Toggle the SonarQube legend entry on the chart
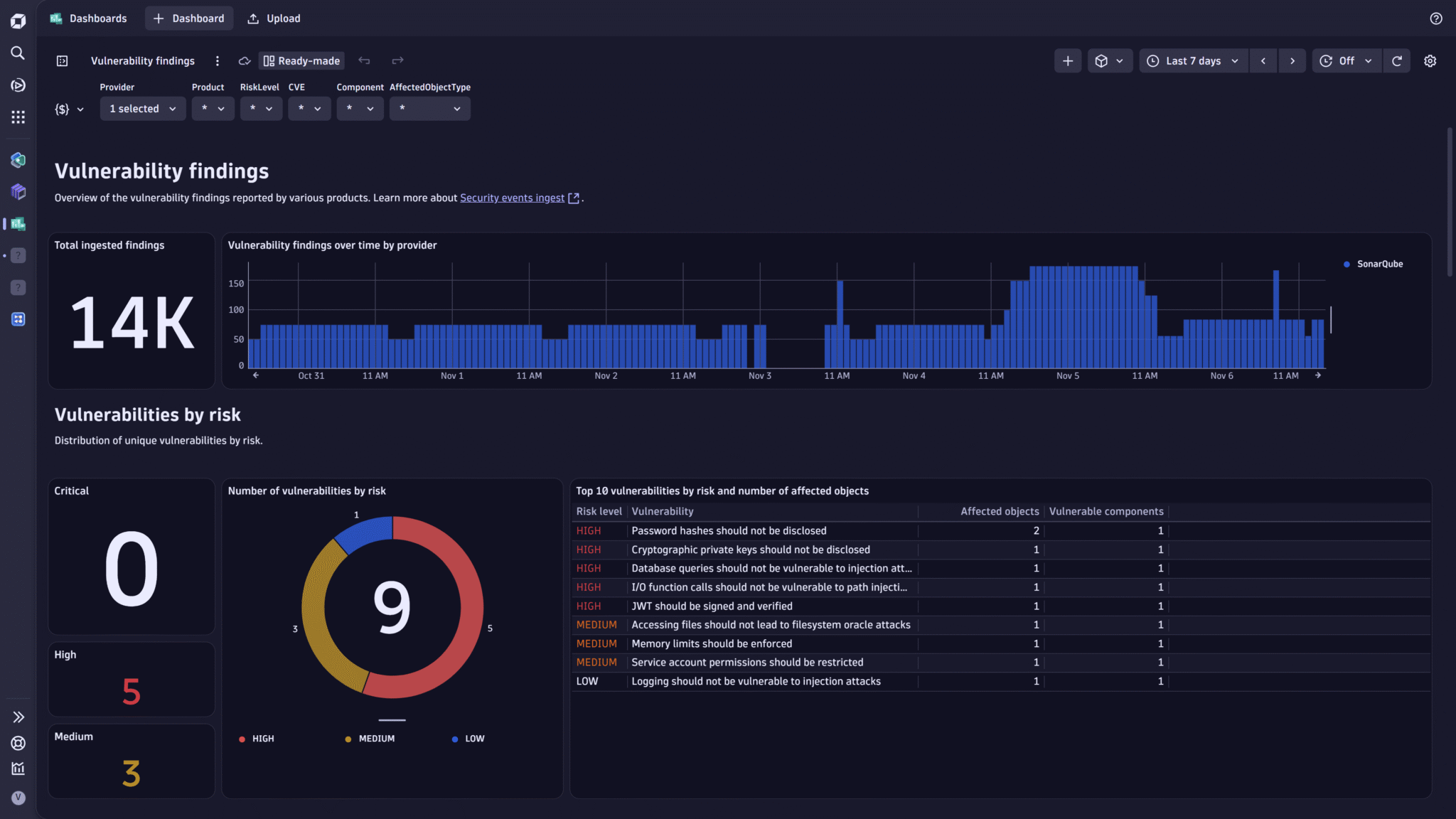This screenshot has width=1456, height=819. (1372, 264)
